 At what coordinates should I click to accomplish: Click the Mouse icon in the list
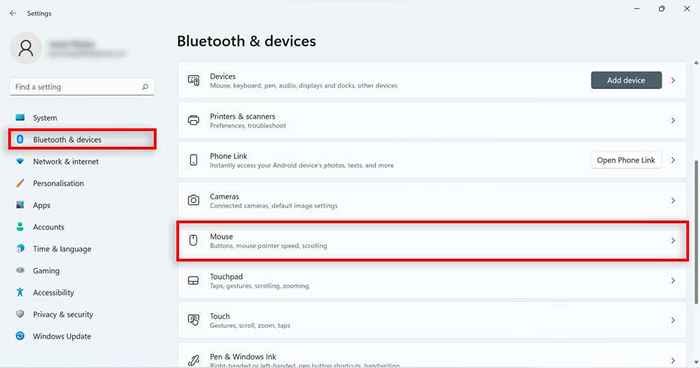193,240
